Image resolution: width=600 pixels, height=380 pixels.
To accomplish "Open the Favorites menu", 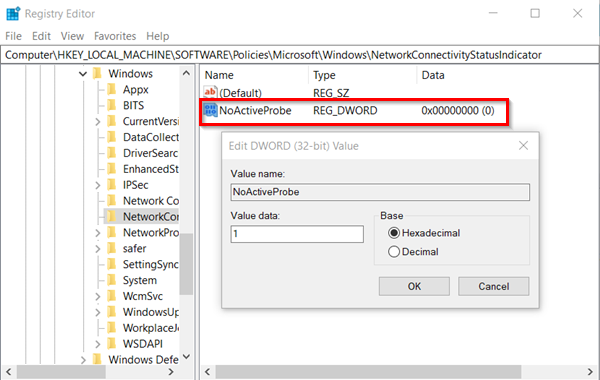I will point(115,36).
